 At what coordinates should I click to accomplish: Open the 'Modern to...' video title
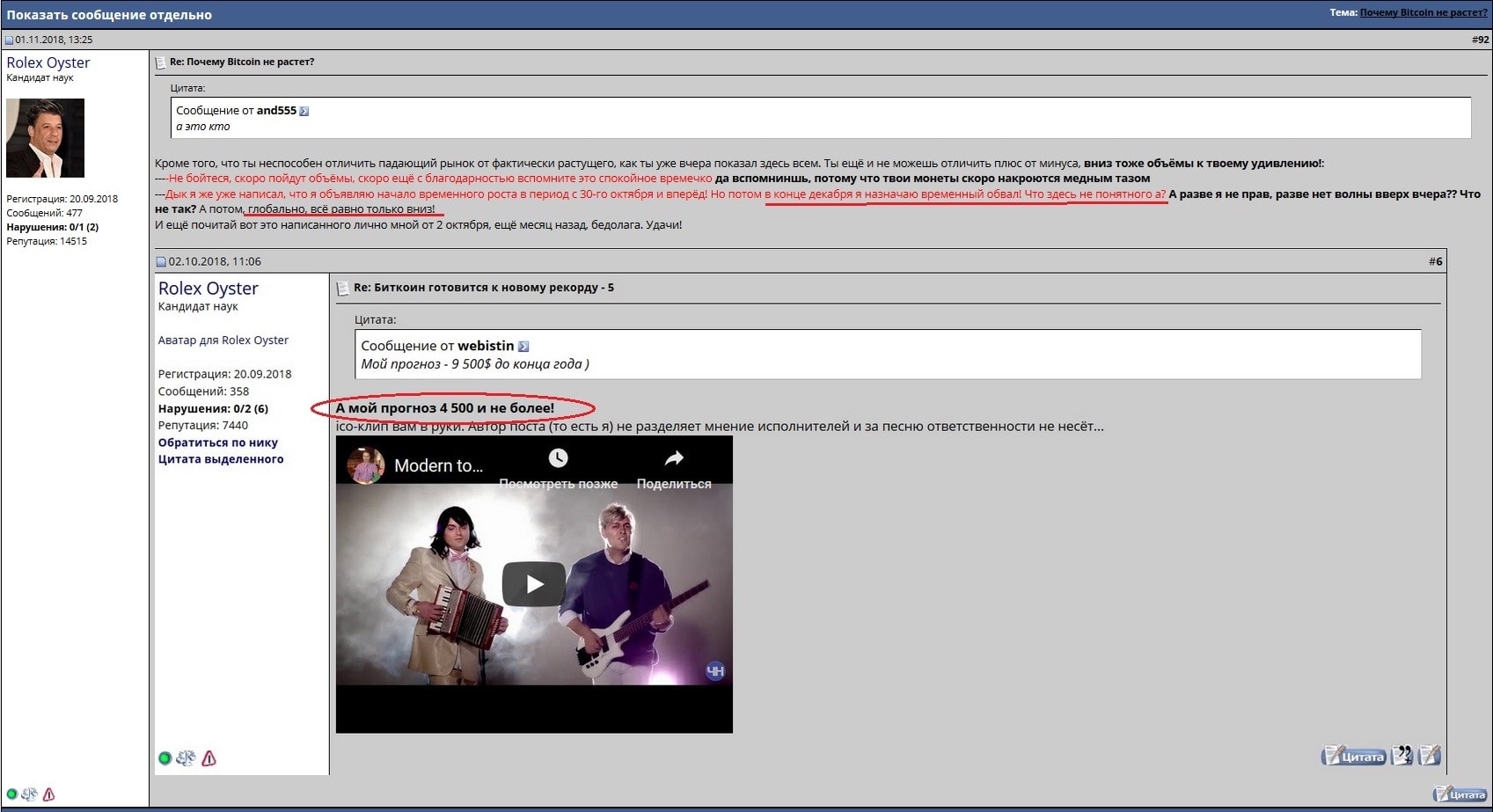(438, 466)
